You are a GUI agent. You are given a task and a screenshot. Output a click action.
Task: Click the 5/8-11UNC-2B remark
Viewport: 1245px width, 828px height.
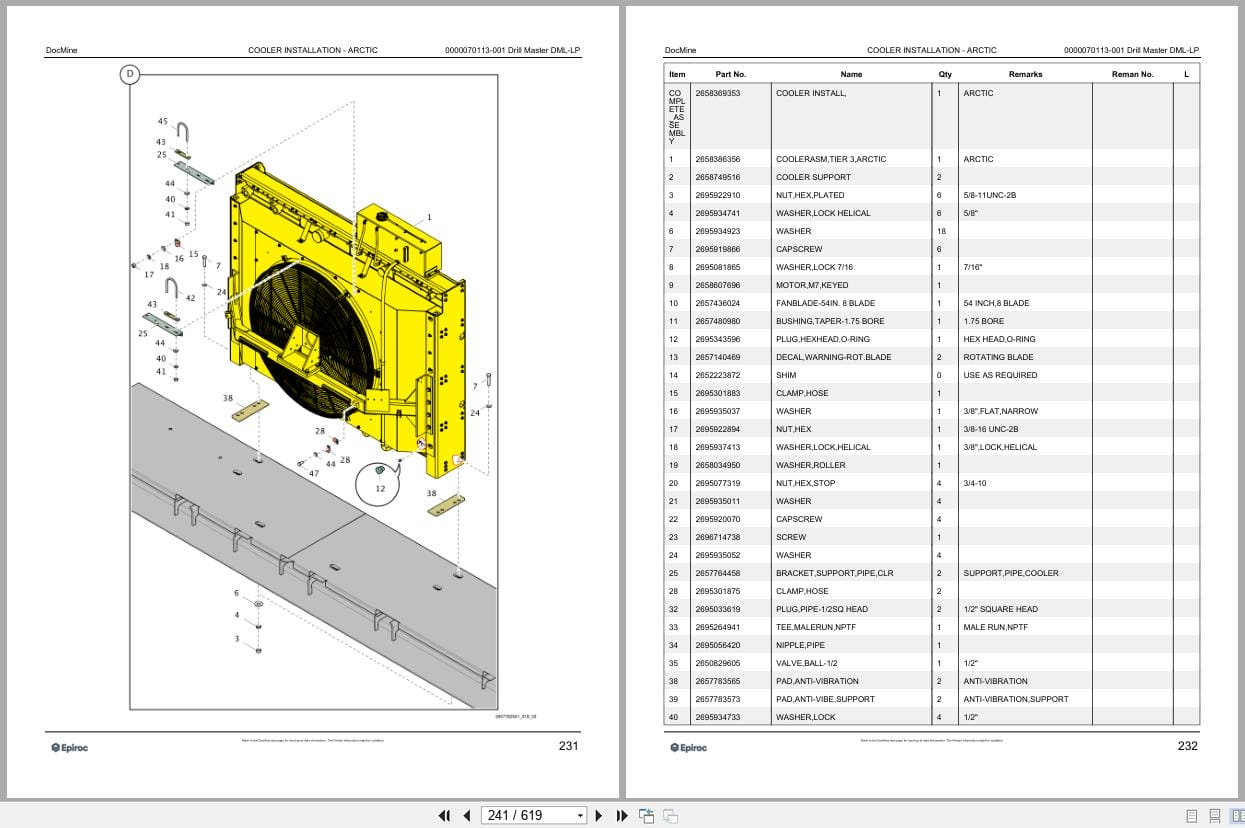pos(989,195)
